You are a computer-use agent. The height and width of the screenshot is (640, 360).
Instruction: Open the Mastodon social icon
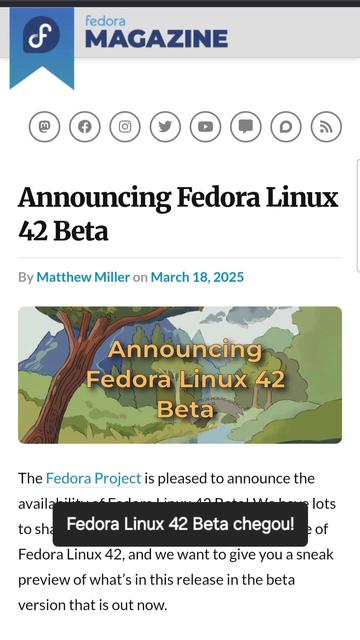(x=44, y=127)
